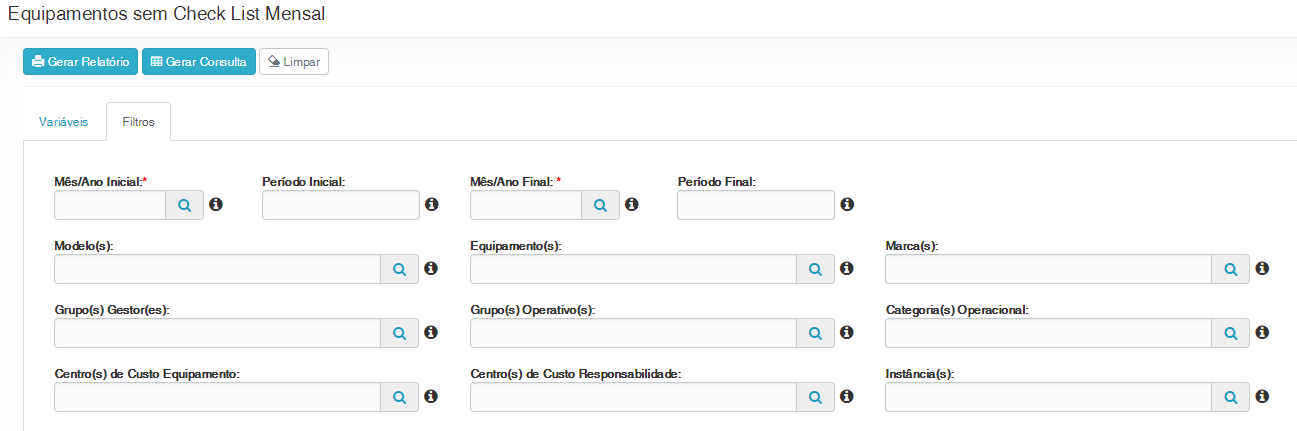Open the Equipamento(s) lookup search icon
The width and height of the screenshot is (1297, 431).
pos(815,269)
